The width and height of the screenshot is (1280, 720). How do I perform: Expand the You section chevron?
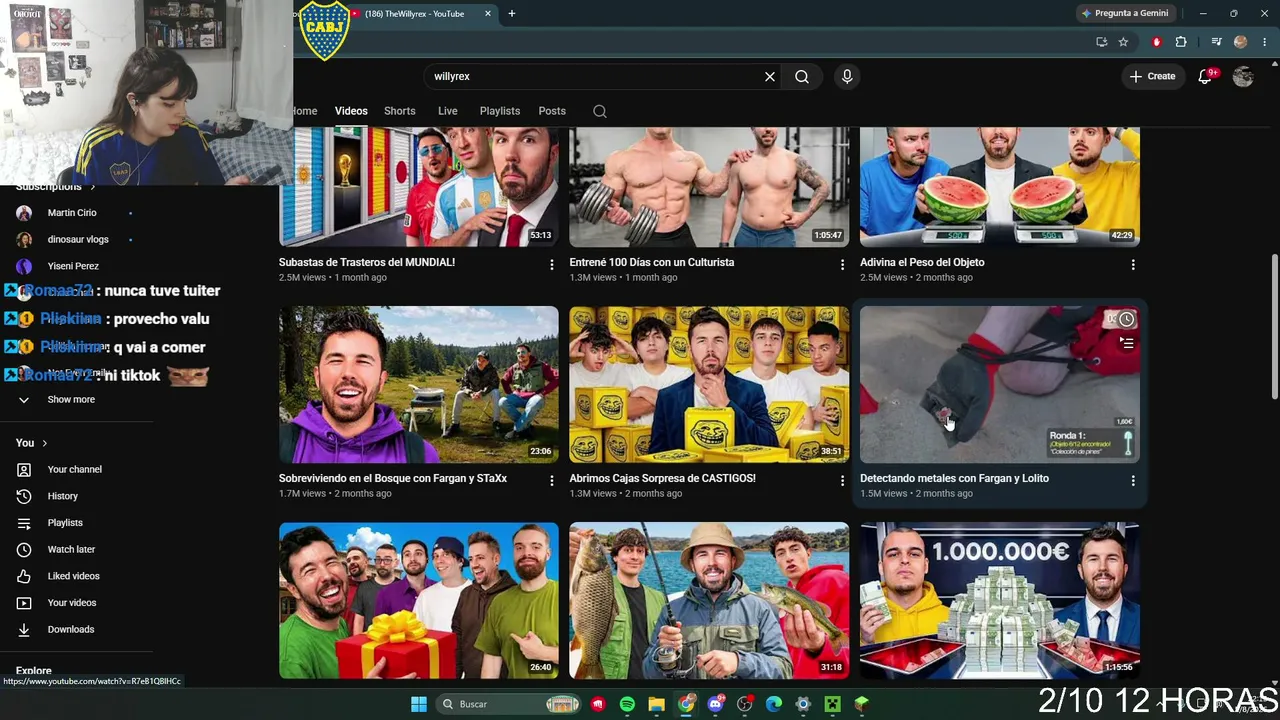[x=44, y=443]
